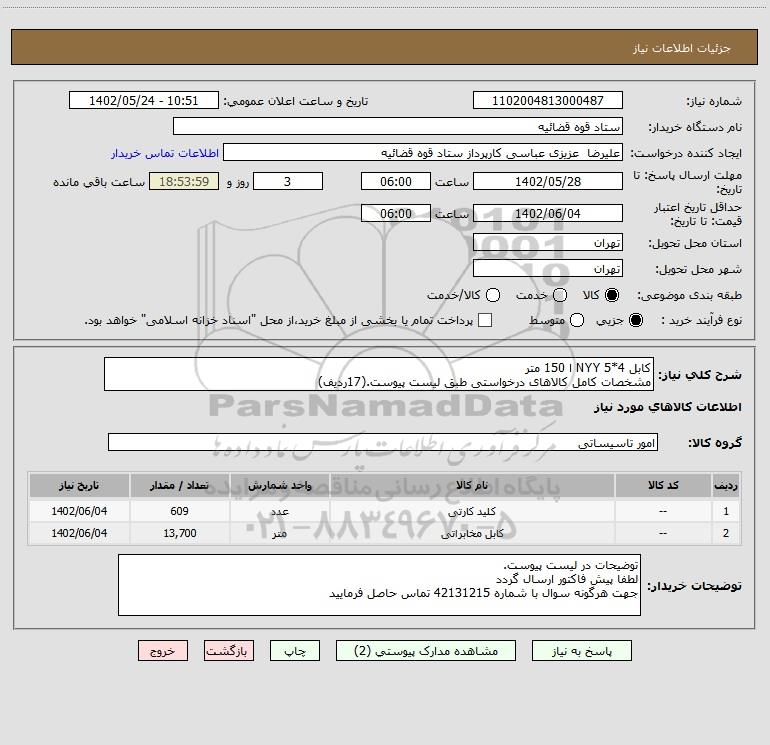Image resolution: width=770 pixels, height=745 pixels.
Task: Click the price validity time 06:00 field
Action: pyautogui.click(x=396, y=213)
